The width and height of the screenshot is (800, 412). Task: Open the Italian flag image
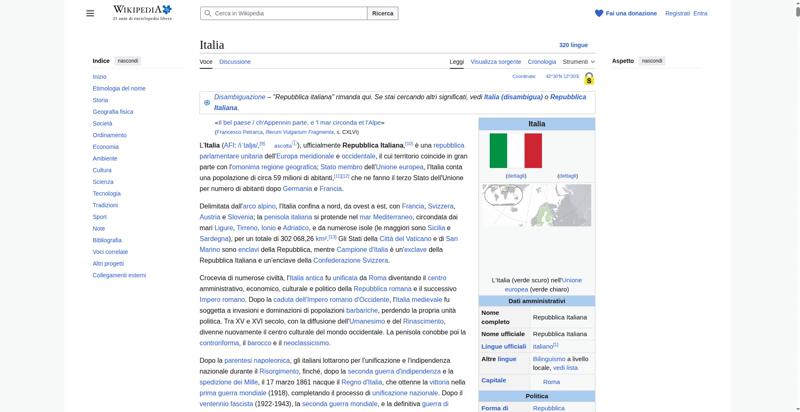click(x=515, y=151)
